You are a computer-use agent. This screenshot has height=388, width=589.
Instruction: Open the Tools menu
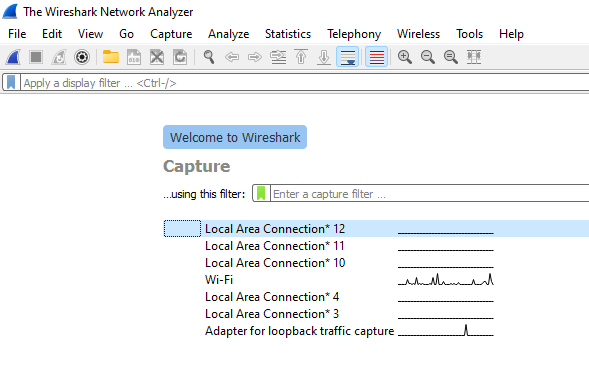click(469, 34)
